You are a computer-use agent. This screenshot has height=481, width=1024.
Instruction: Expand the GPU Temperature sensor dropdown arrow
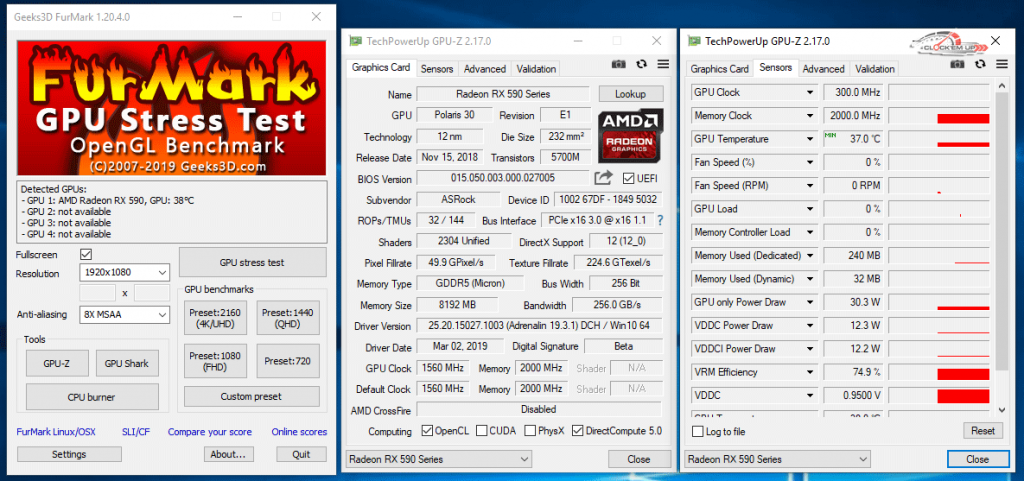point(810,139)
